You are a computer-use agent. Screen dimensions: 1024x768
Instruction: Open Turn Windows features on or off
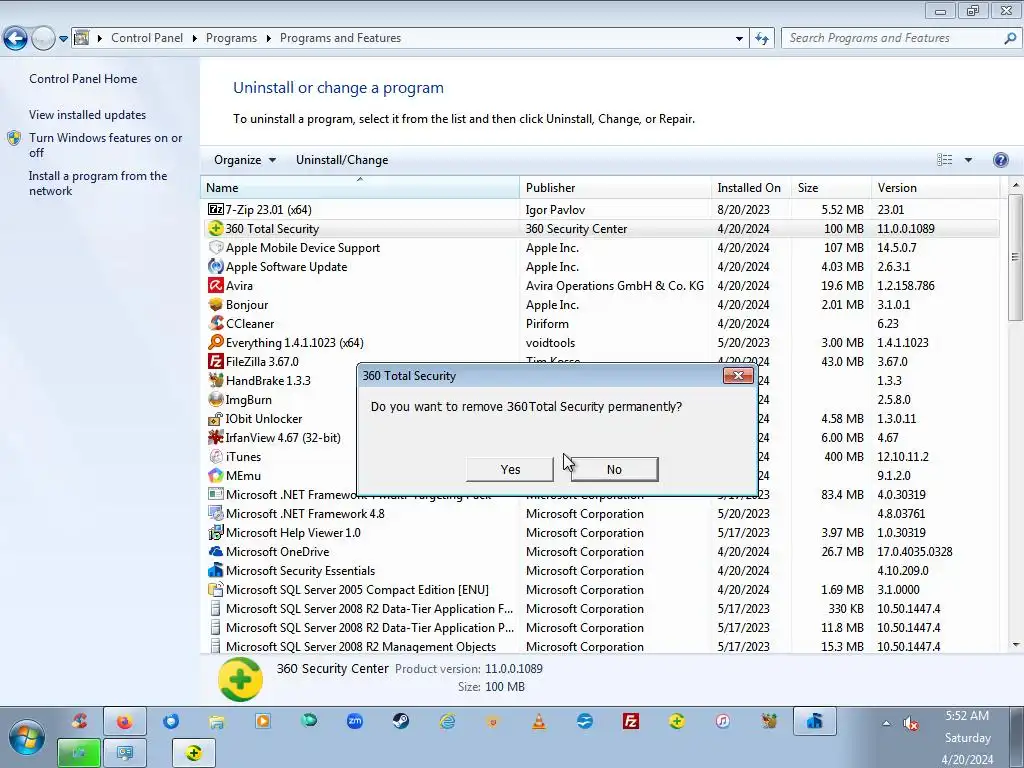pyautogui.click(x=105, y=145)
